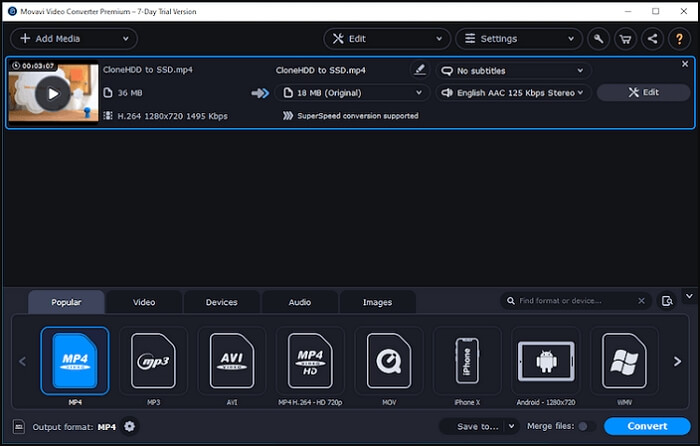Toggle the Merge files switch
This screenshot has height=446, width=700.
click(x=586, y=427)
